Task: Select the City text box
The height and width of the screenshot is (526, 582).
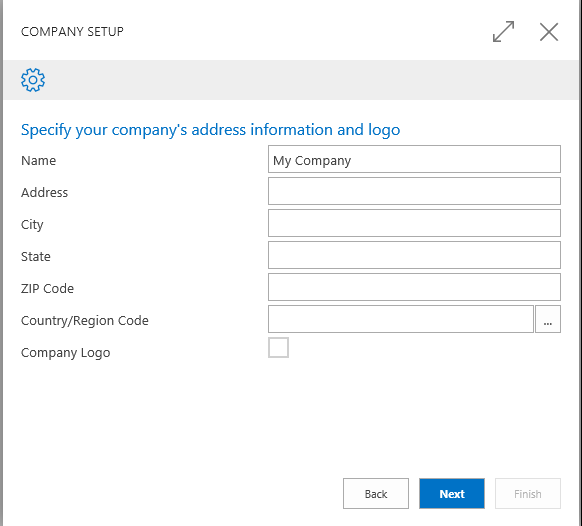Action: [x=414, y=223]
